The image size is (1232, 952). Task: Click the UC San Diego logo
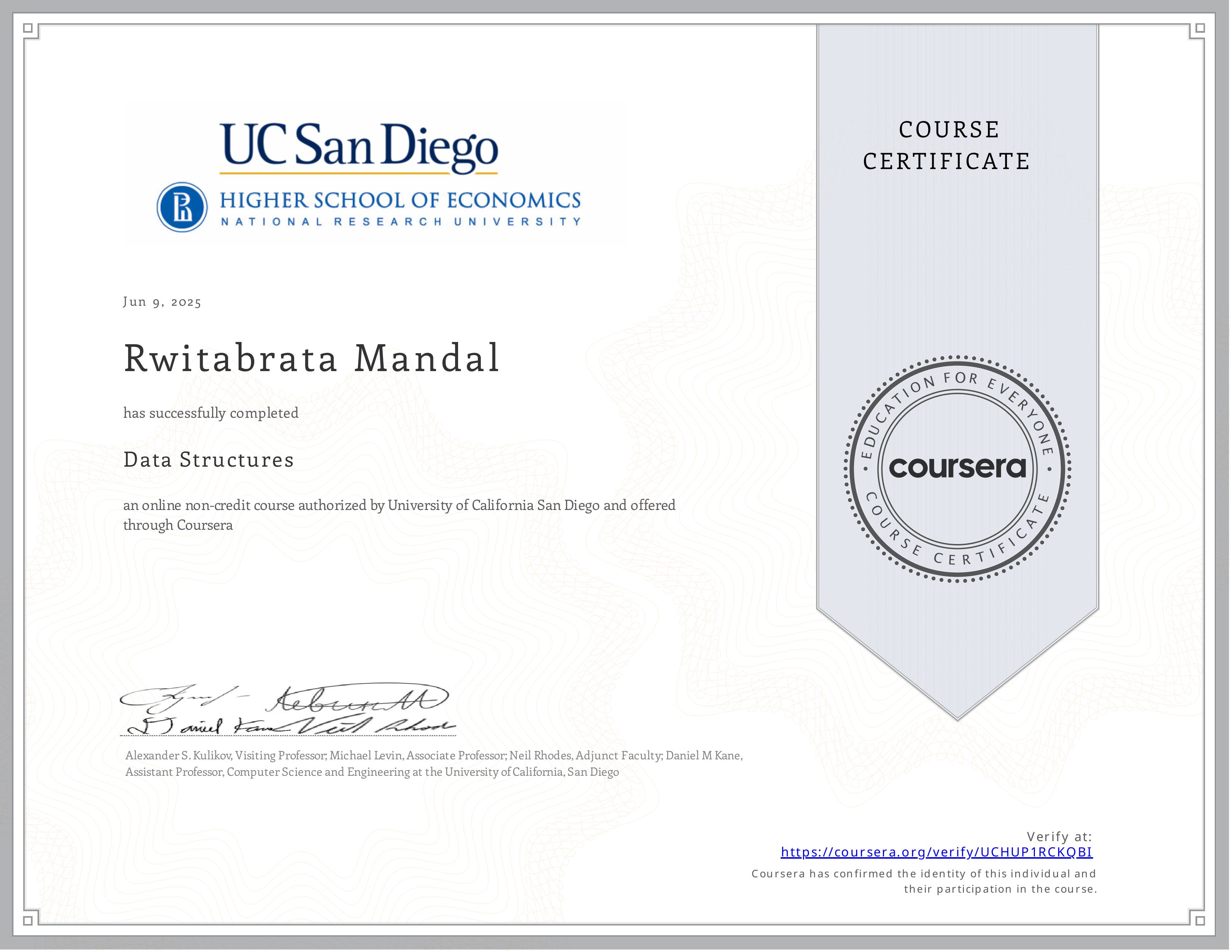point(359,148)
